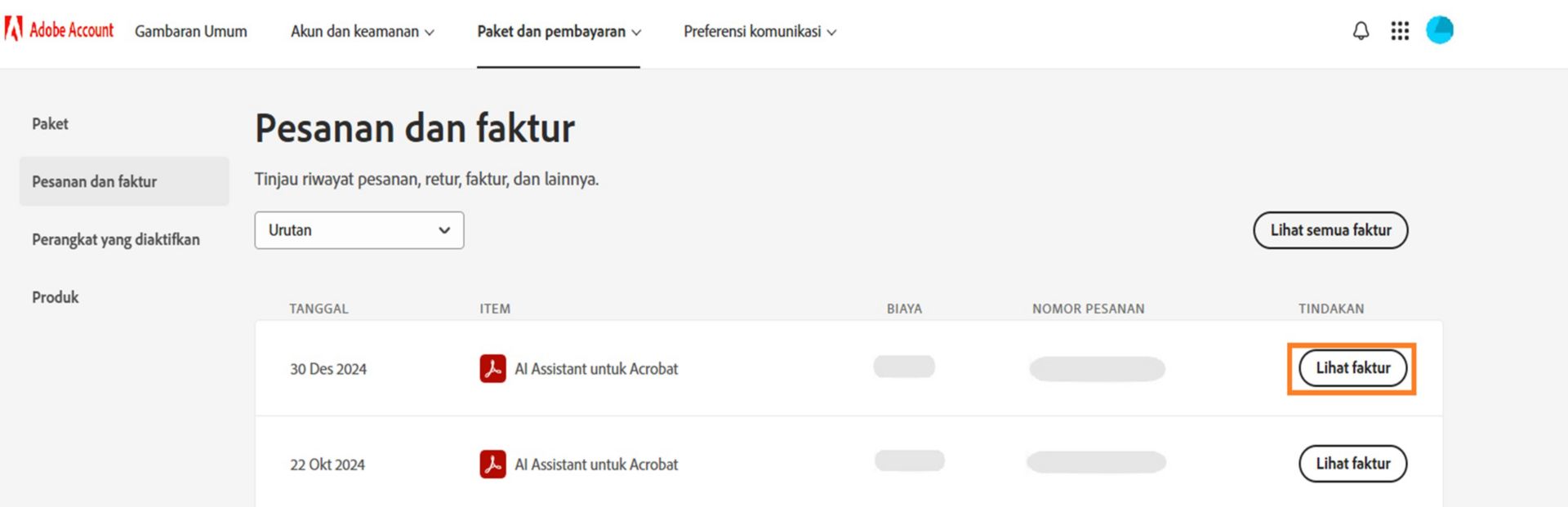Viewport: 1568px width, 507px height.
Task: Click Acrobat icon in 30 Des 2024 row
Action: [x=492, y=369]
